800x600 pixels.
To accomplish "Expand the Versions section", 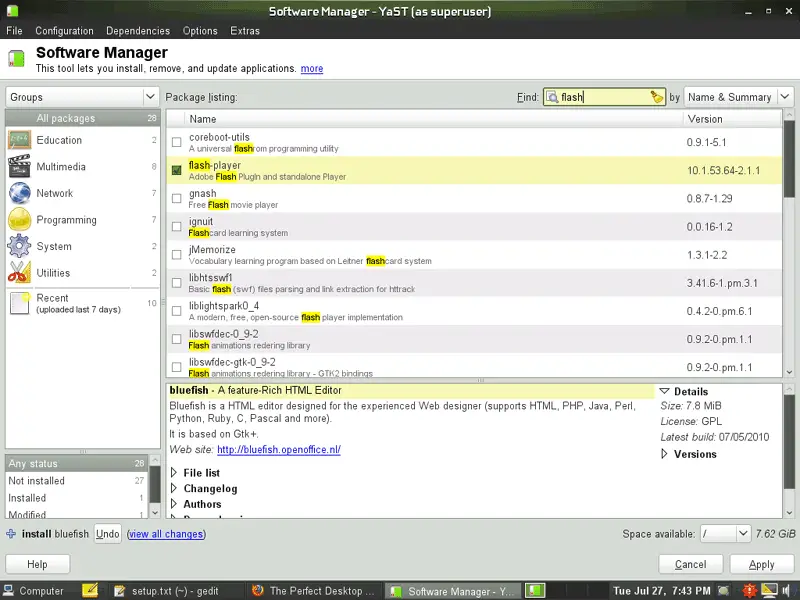I will pos(664,454).
